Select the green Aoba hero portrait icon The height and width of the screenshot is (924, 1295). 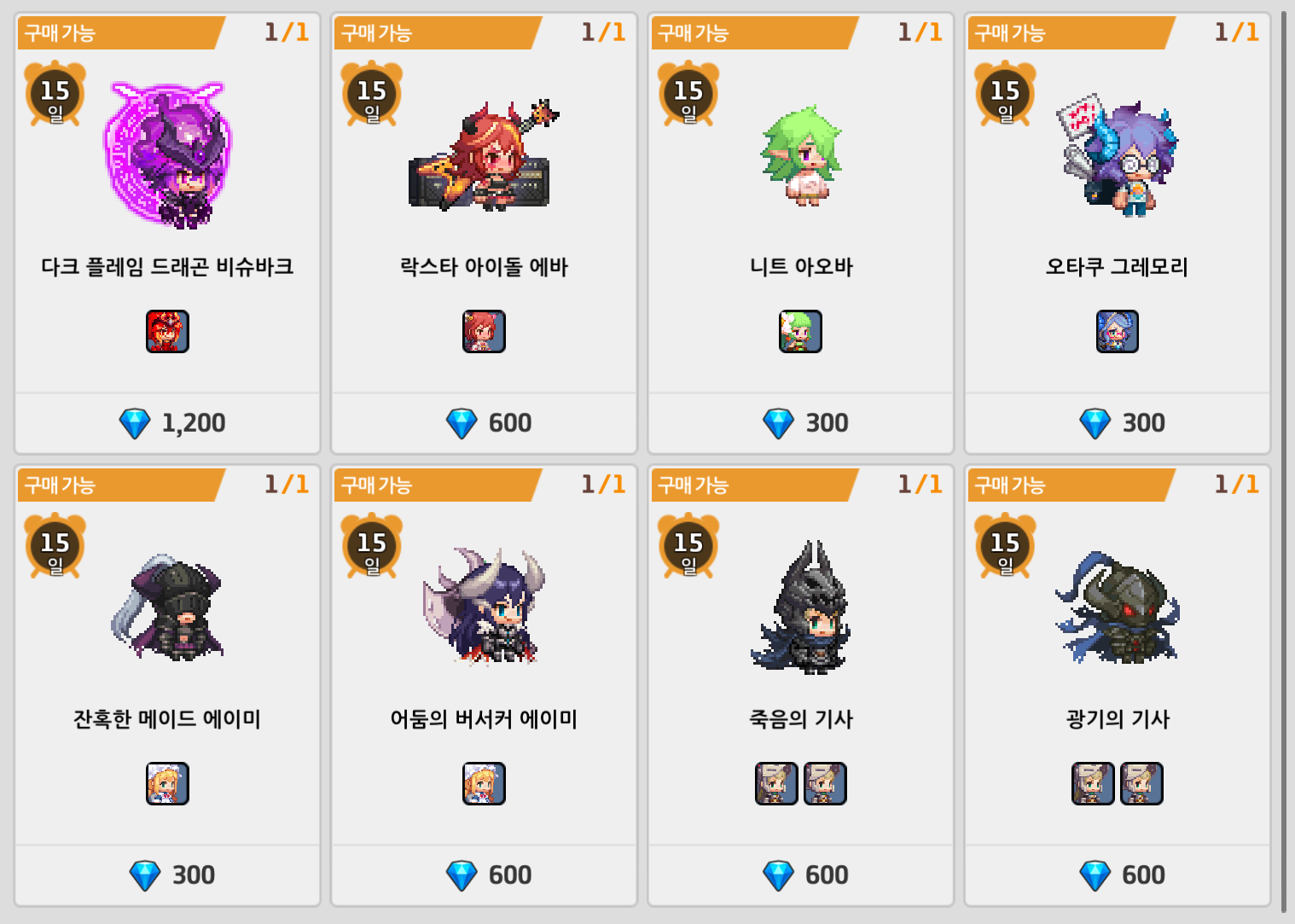tap(800, 331)
